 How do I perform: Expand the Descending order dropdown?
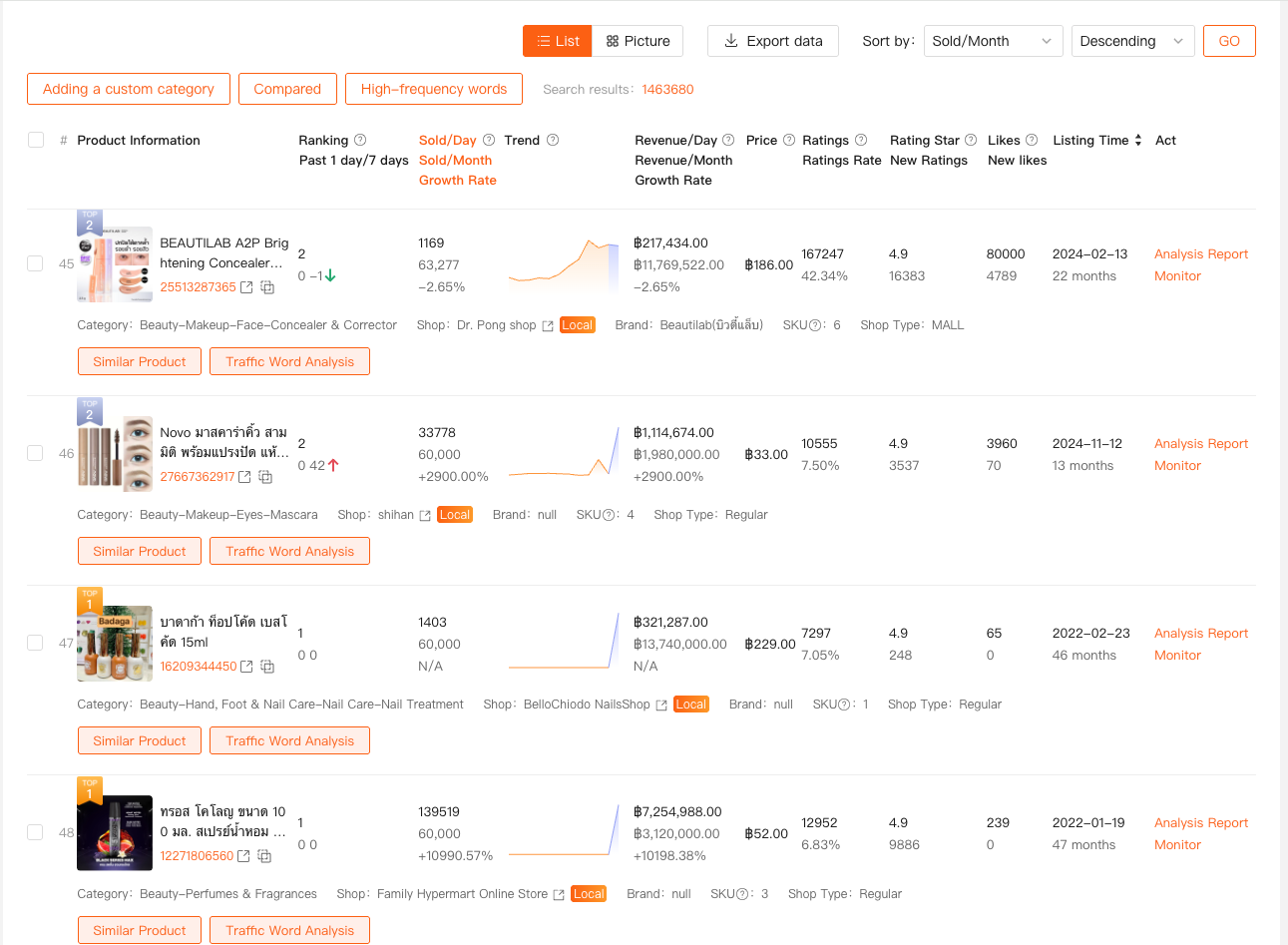pyautogui.click(x=1132, y=41)
